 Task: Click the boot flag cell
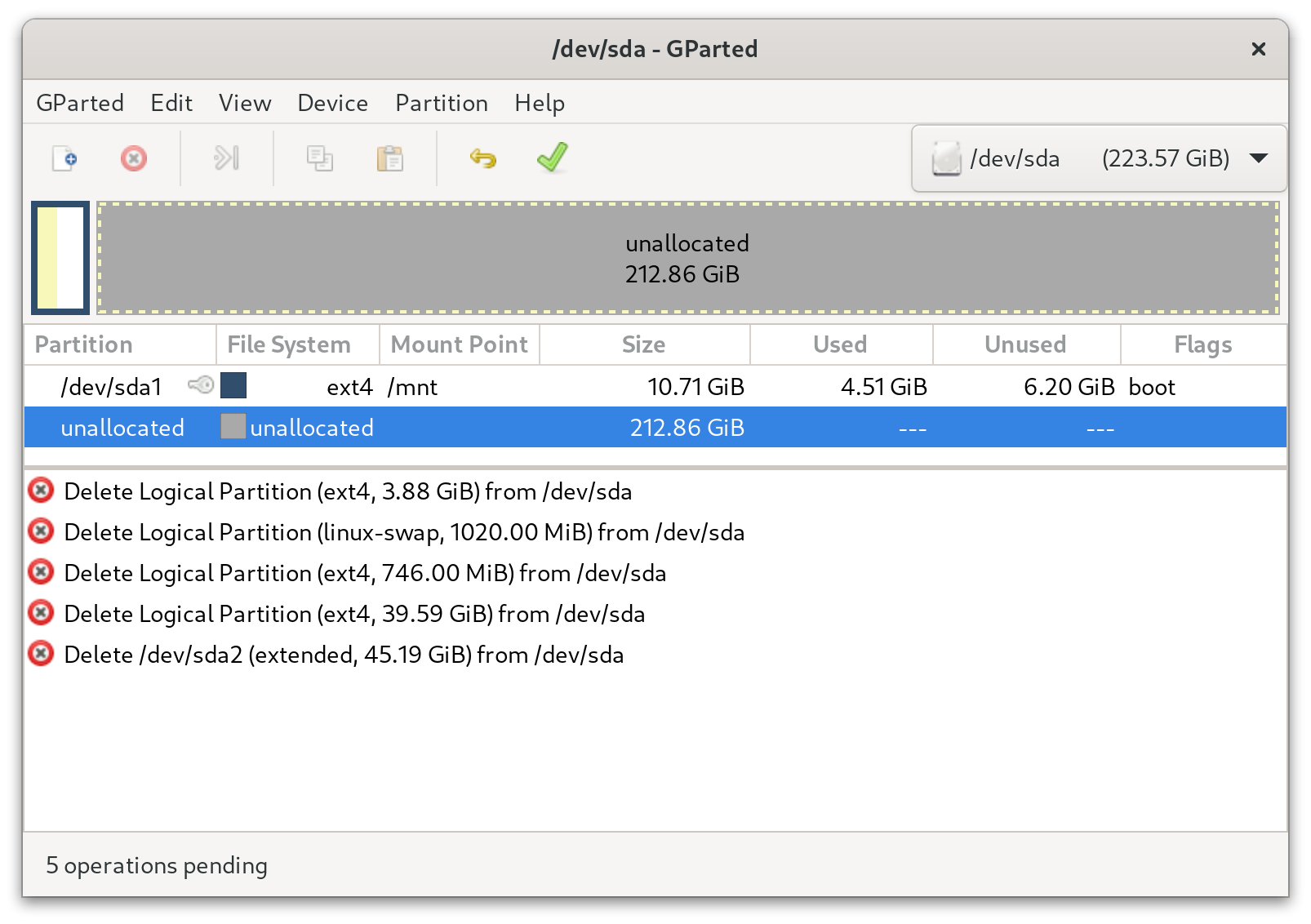tap(1152, 387)
